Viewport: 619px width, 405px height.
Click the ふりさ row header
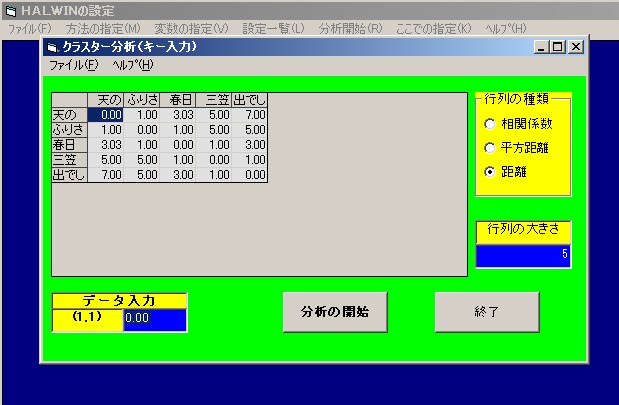pos(69,130)
